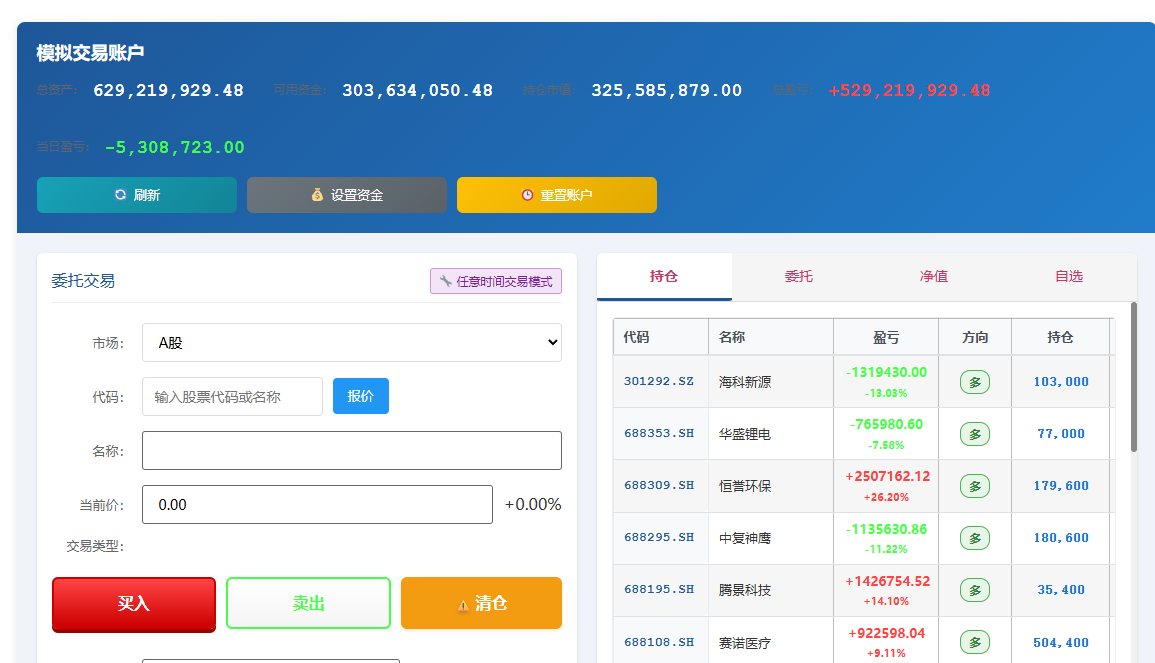Switch to the 委托 tab
Image resolution: width=1155 pixels, height=663 pixels.
tap(798, 276)
